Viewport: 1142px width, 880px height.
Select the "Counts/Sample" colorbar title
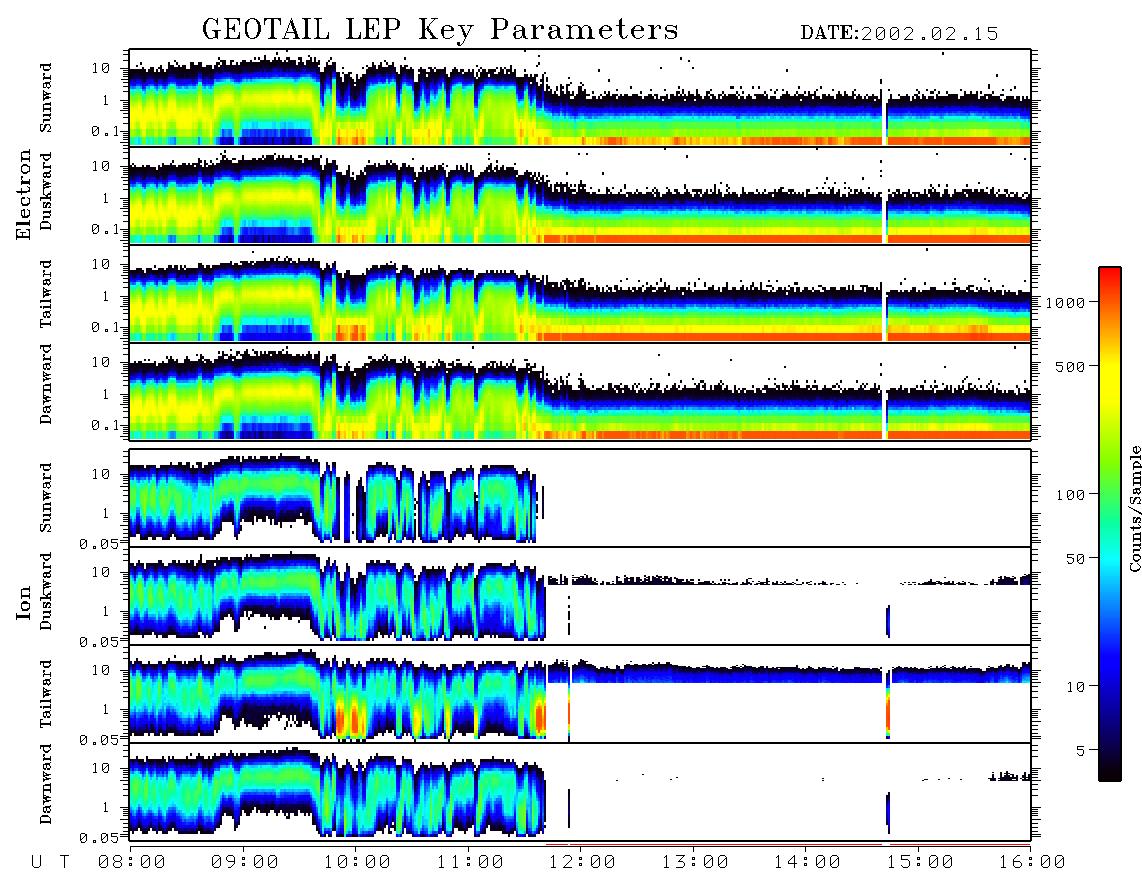1135,508
